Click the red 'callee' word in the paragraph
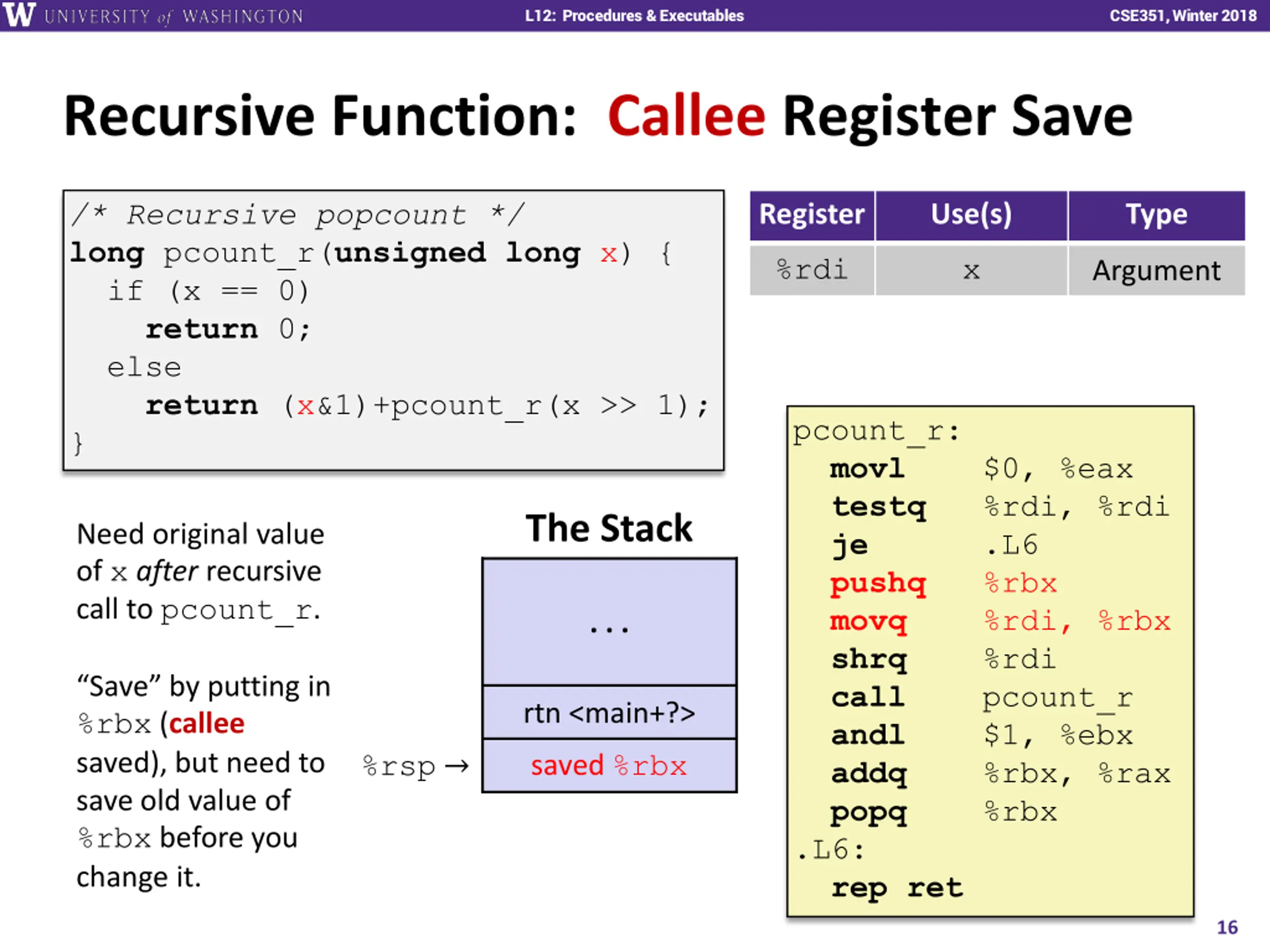 [x=207, y=723]
